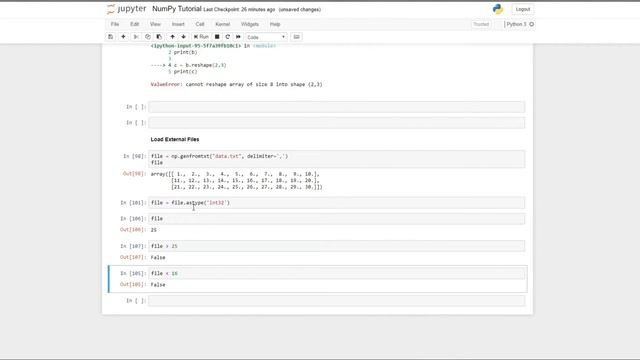Screen dimensions: 640x360
Task: Restart kernel and run all icon
Action: coord(238,37)
